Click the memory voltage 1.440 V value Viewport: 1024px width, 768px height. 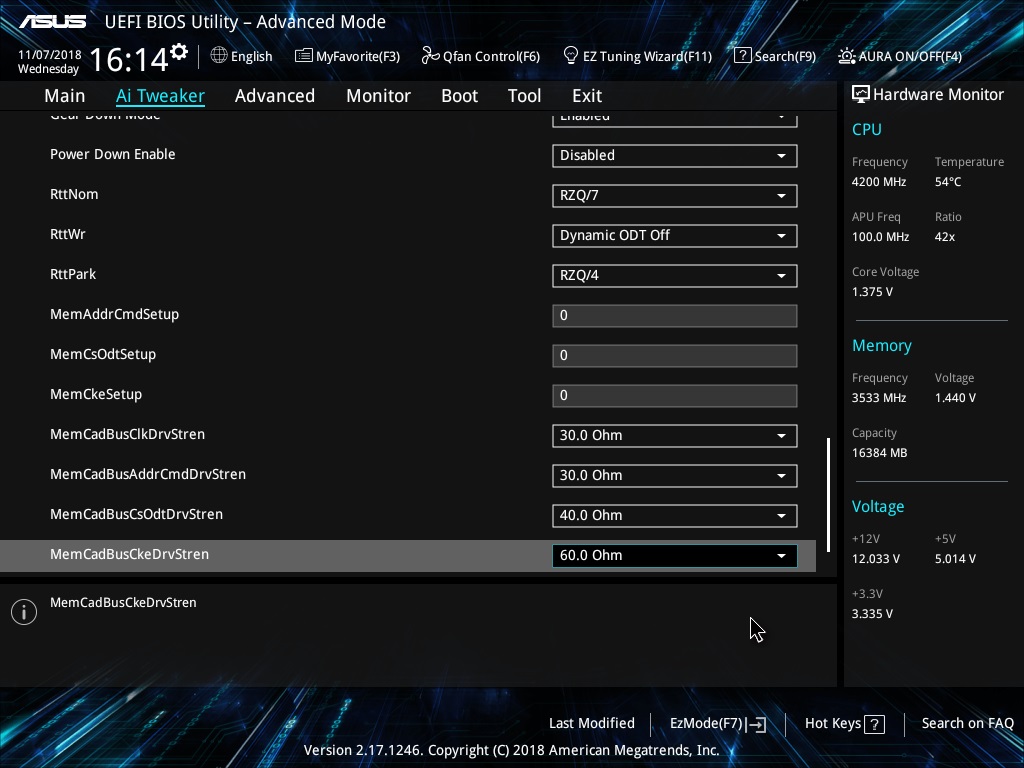[x=955, y=398]
